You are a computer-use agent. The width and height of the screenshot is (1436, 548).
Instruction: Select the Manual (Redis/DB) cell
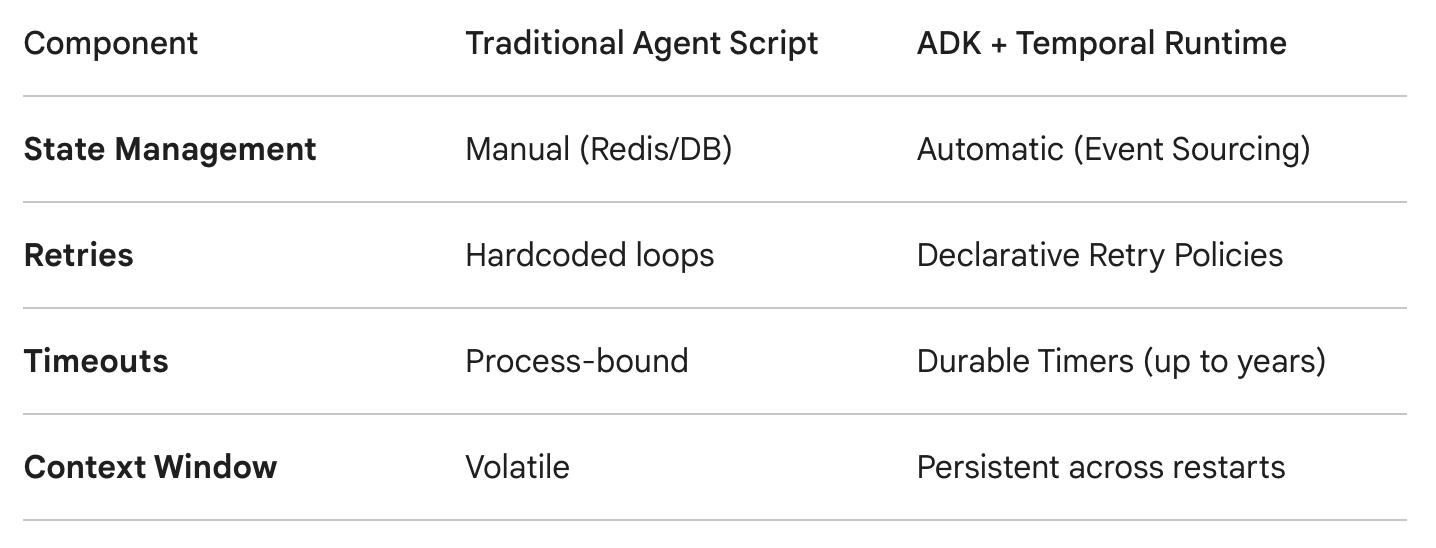point(599,150)
